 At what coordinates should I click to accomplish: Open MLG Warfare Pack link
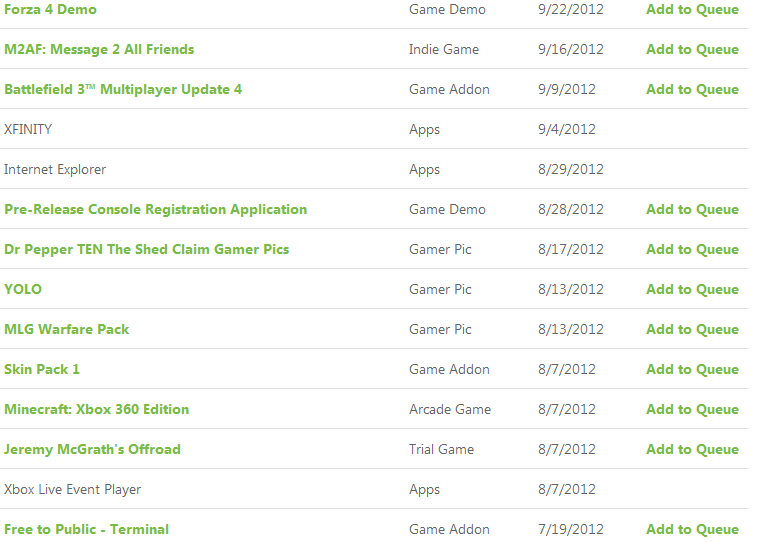tap(66, 329)
